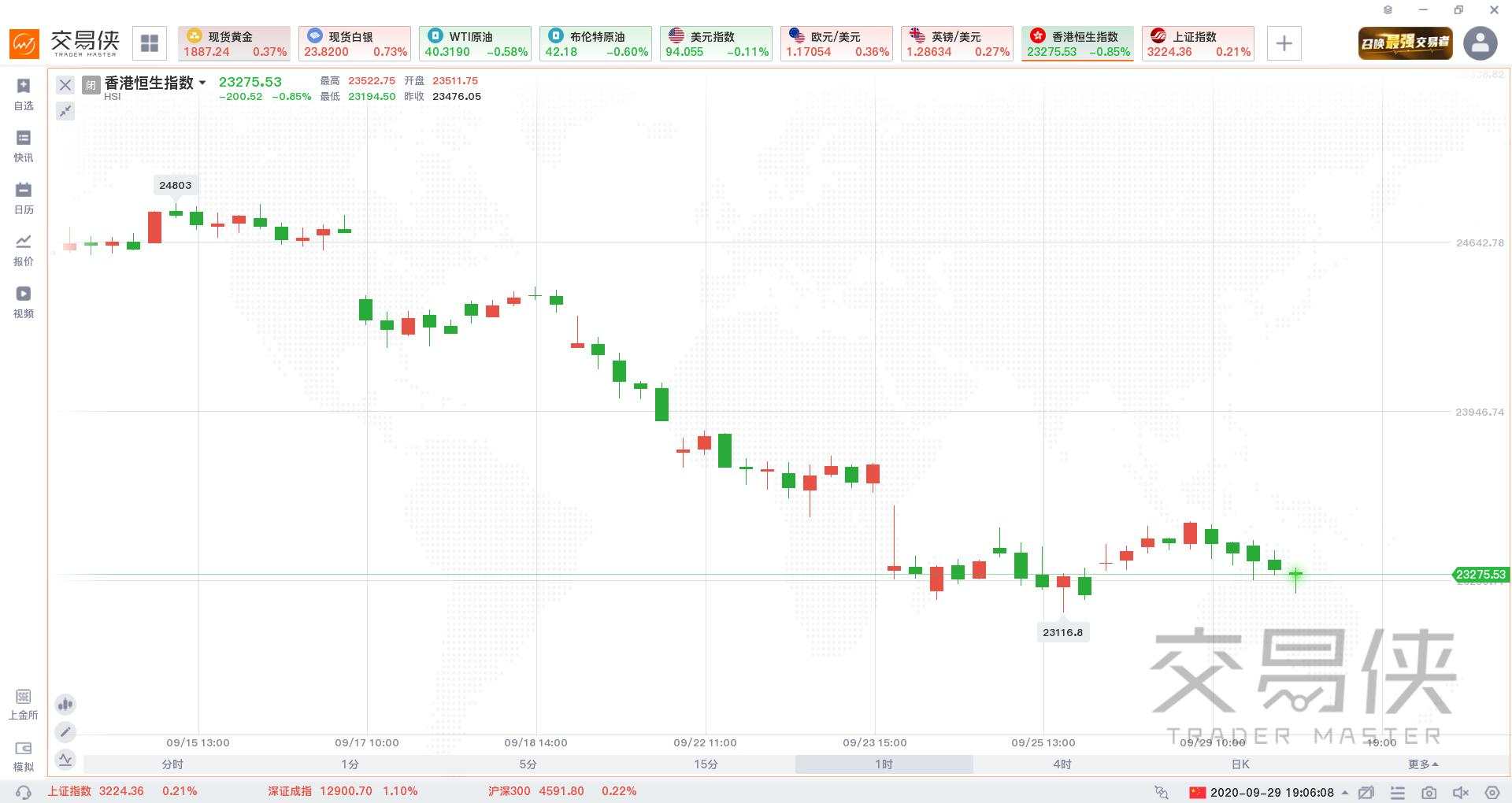Click the 23116.8 low price label
The height and width of the screenshot is (803, 1512).
1062,632
